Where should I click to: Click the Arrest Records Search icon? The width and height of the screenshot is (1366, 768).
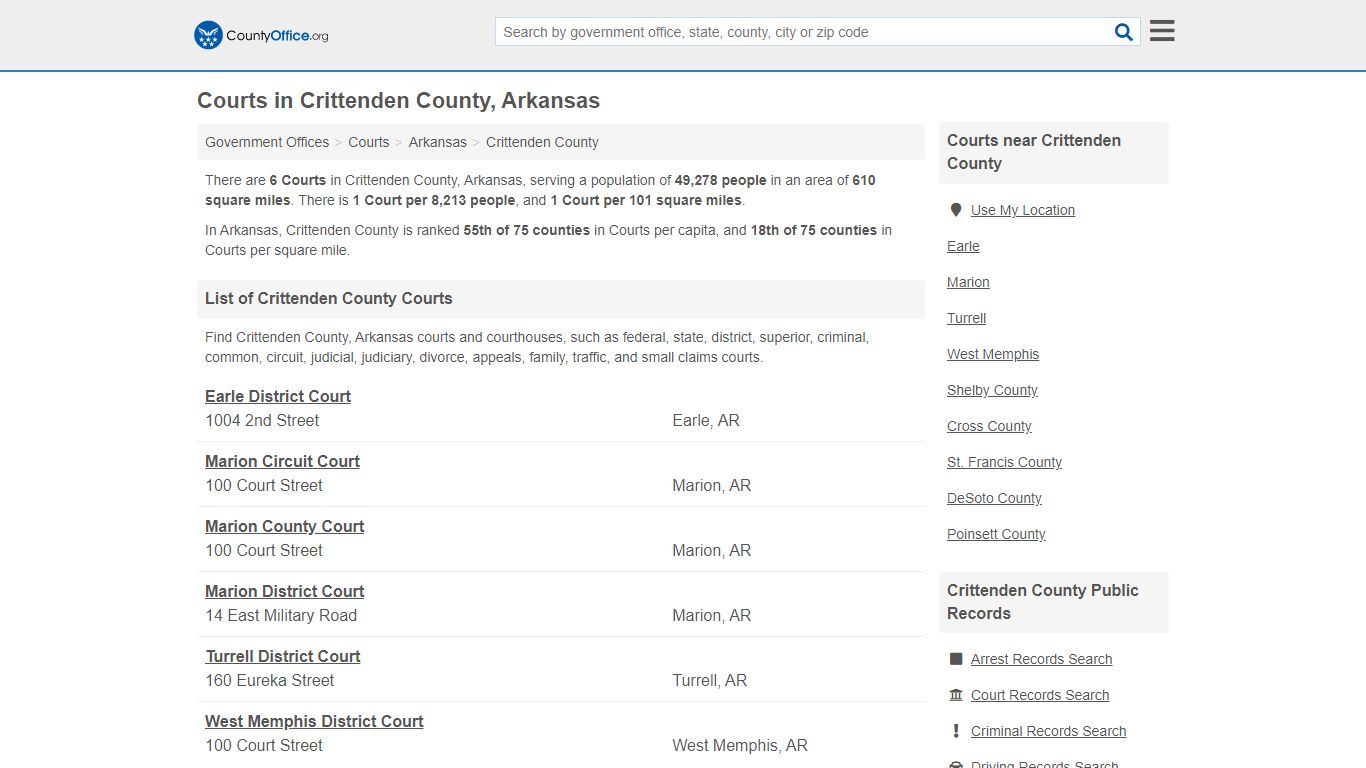pyautogui.click(x=956, y=659)
